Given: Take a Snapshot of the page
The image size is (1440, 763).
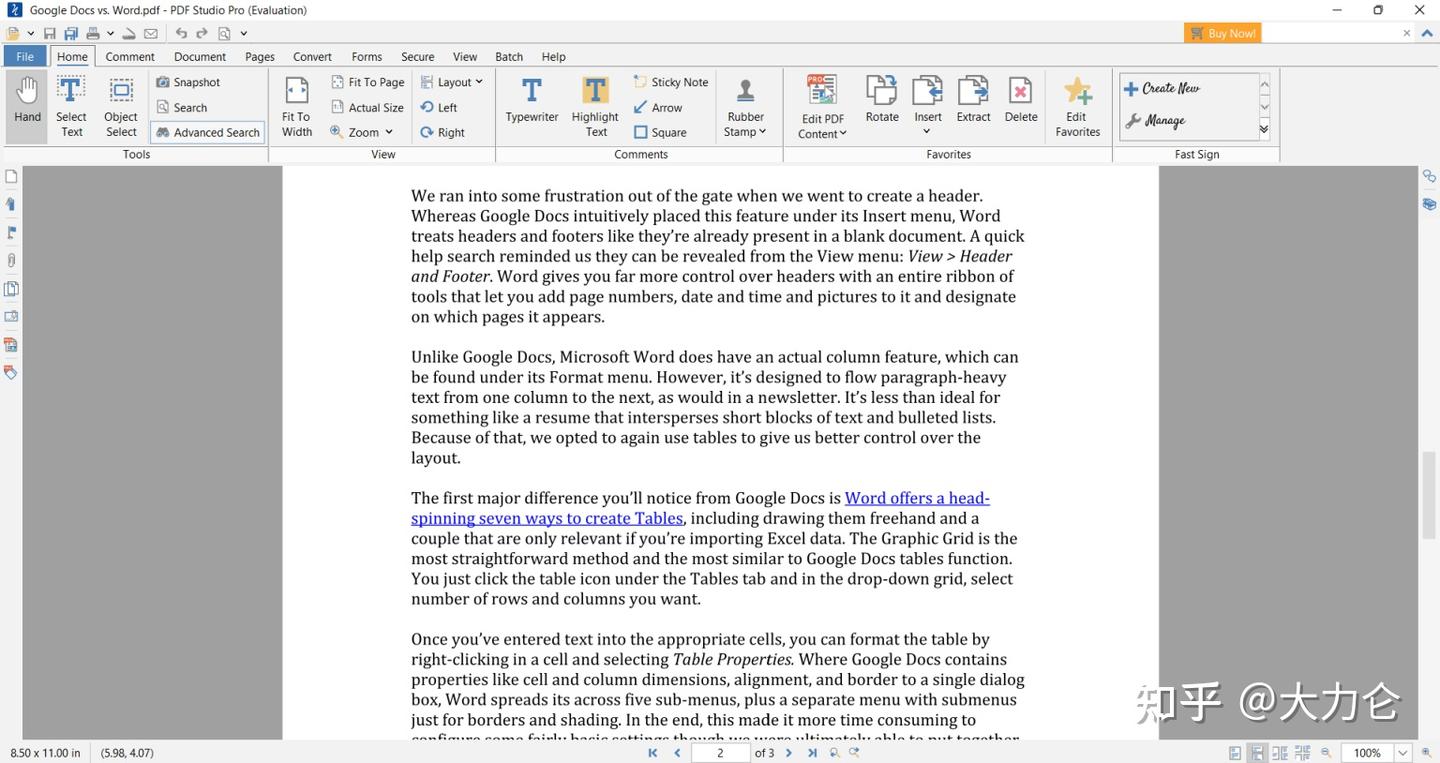Looking at the screenshot, I should tap(188, 82).
